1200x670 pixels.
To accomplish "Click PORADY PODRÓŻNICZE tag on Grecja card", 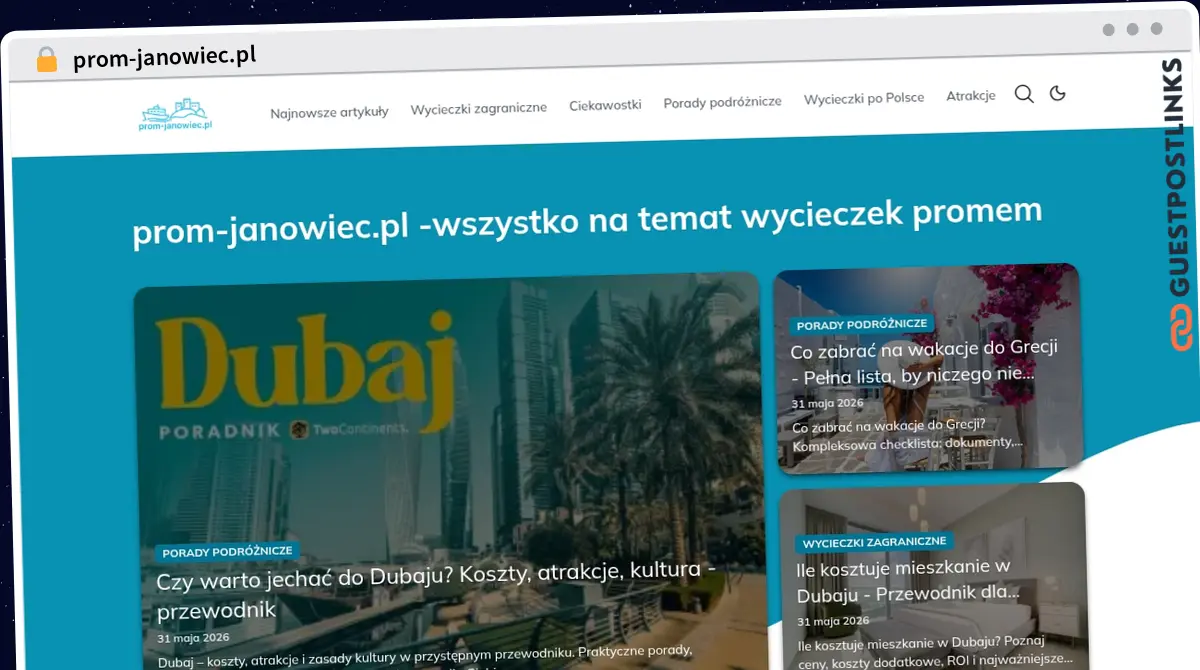I will point(862,324).
